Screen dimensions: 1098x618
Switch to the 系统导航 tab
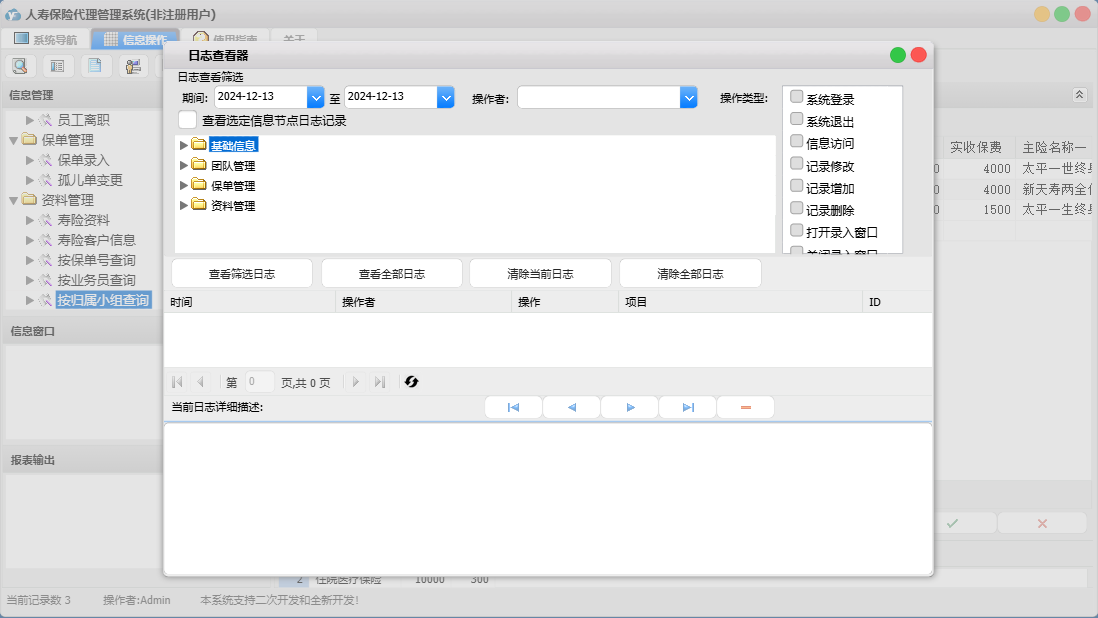tap(45, 40)
